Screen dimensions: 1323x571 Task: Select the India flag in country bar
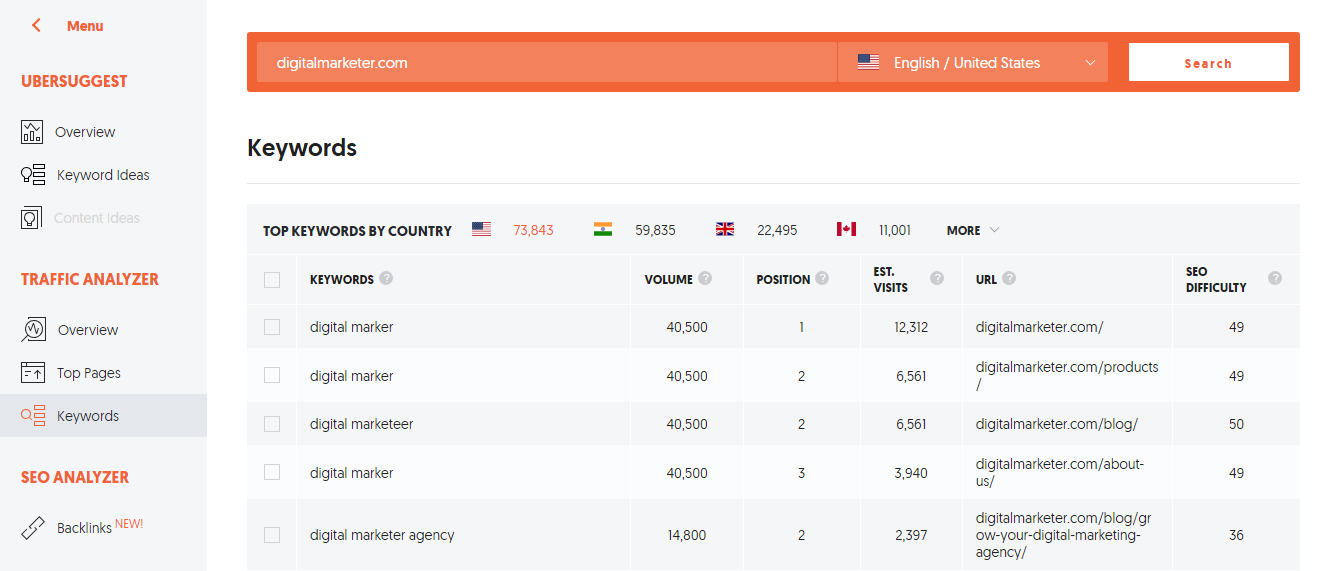(603, 229)
